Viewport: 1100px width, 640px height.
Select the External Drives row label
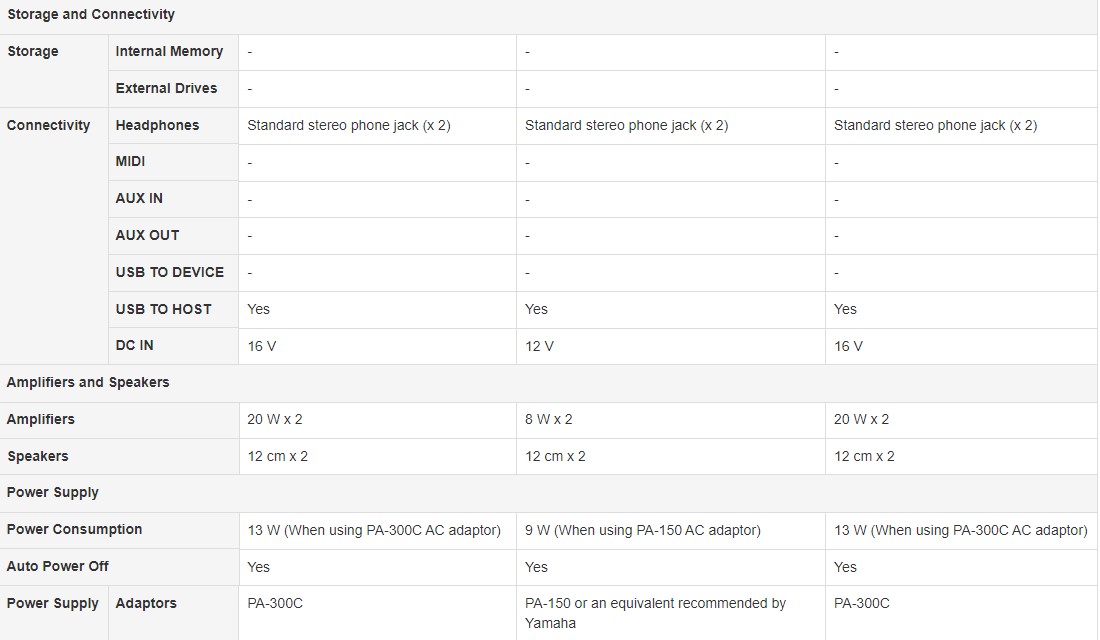166,88
